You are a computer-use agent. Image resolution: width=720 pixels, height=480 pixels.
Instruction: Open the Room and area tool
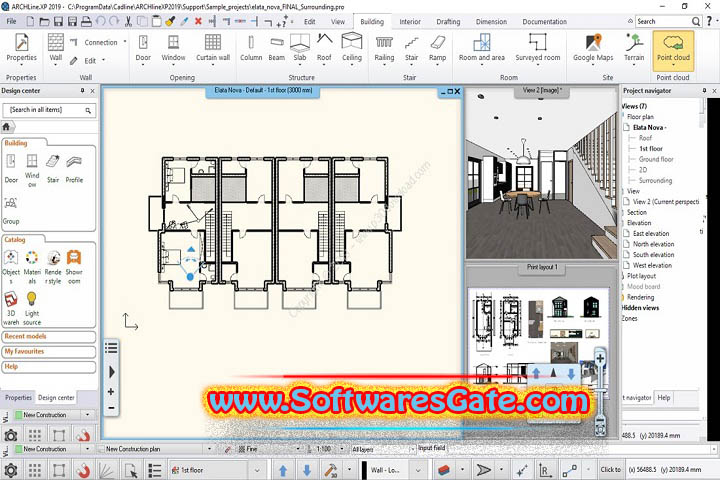pyautogui.click(x=482, y=48)
